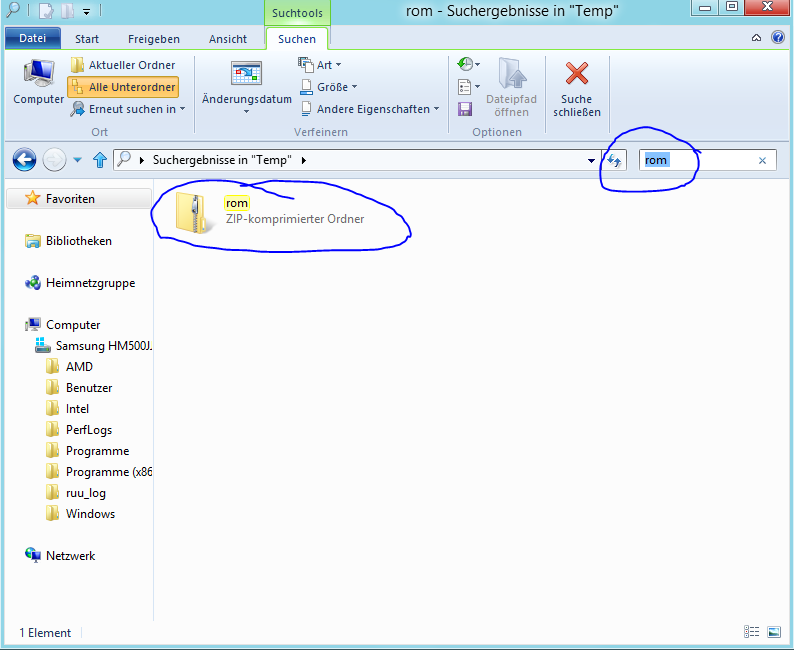Open recent locations dropdown arrow

point(77,160)
